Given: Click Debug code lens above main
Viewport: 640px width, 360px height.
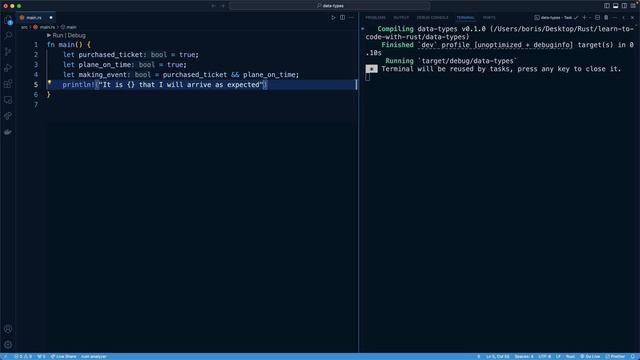Looking at the screenshot, I should pos(77,36).
